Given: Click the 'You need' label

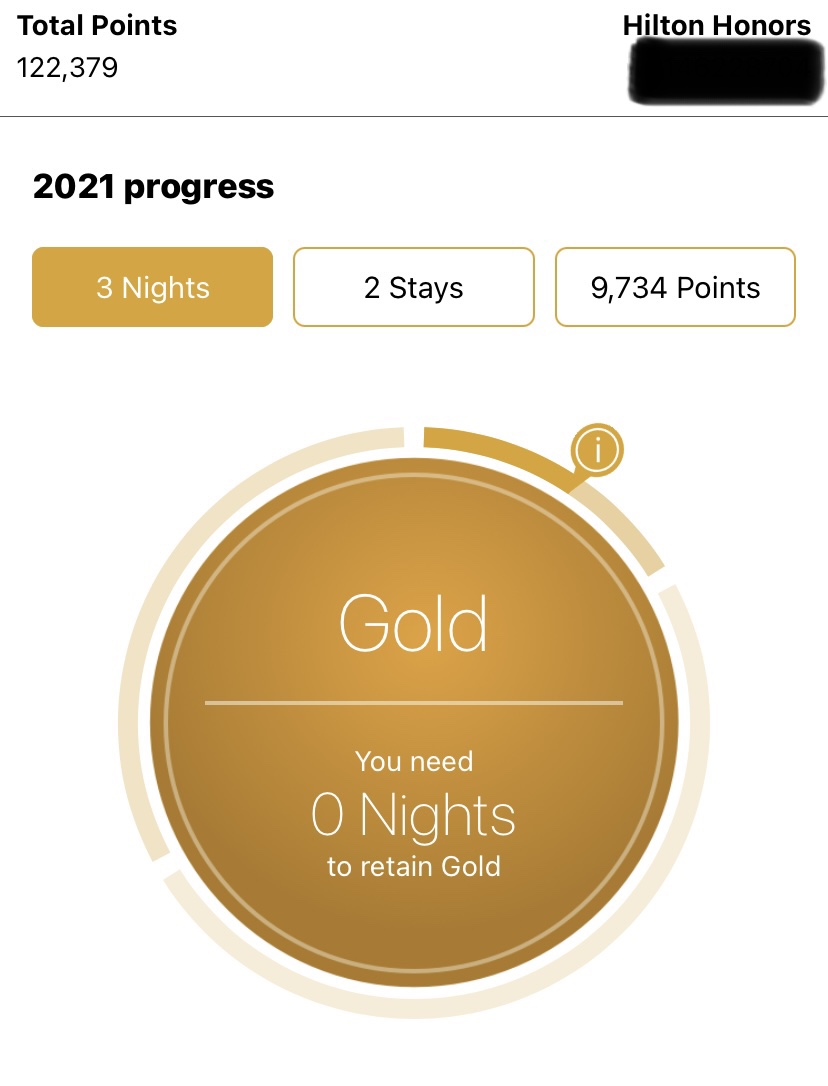Looking at the screenshot, I should 414,761.
